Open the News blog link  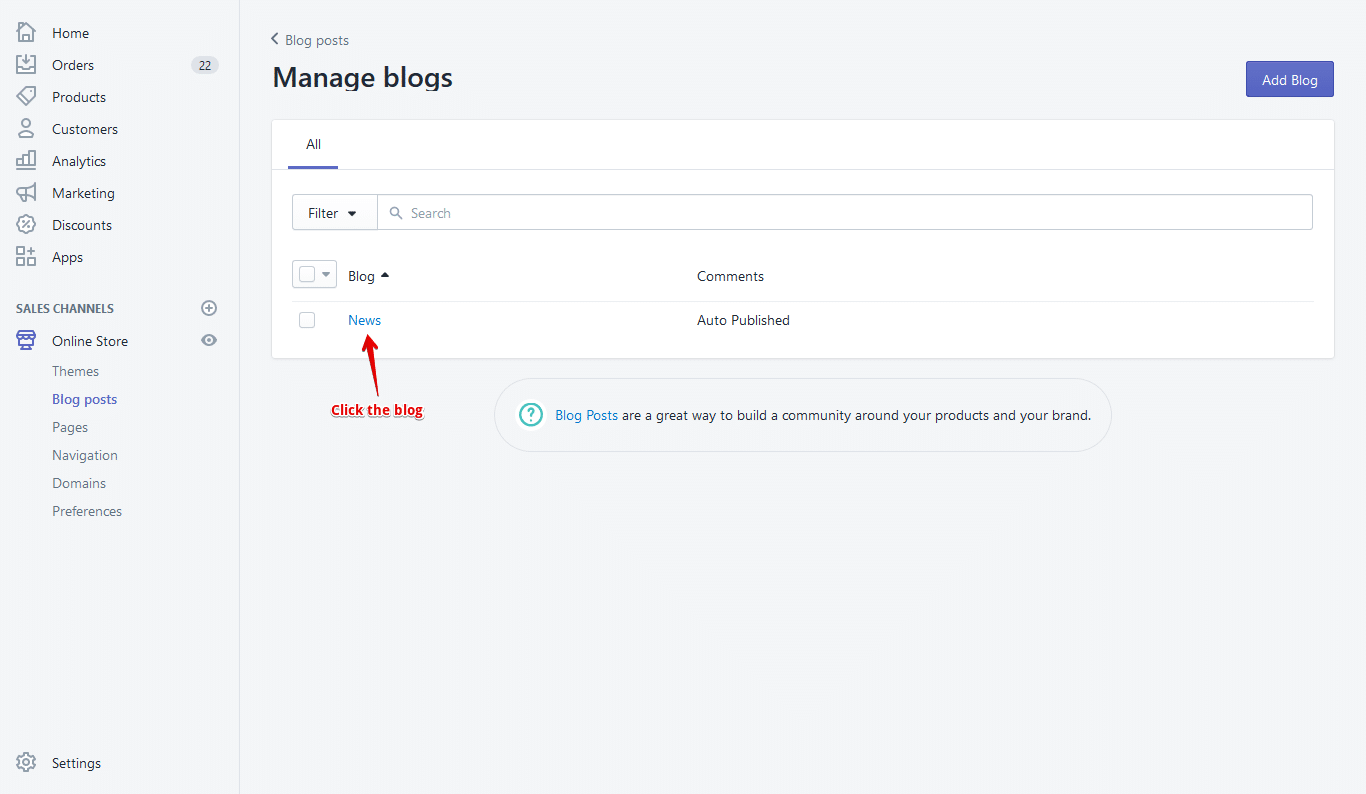pyautogui.click(x=364, y=319)
